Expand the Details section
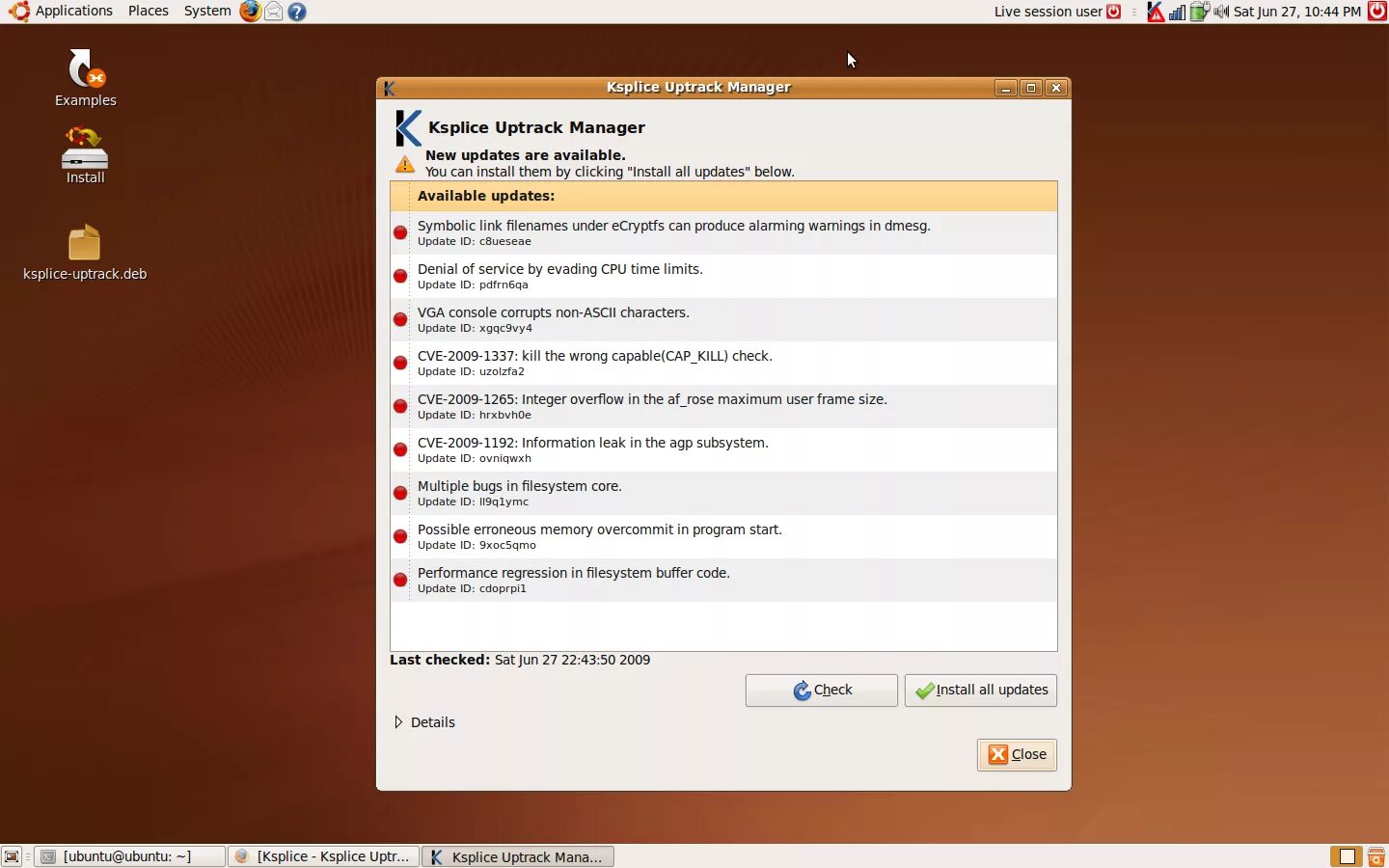Screen dimensions: 1389x868 click(x=424, y=722)
